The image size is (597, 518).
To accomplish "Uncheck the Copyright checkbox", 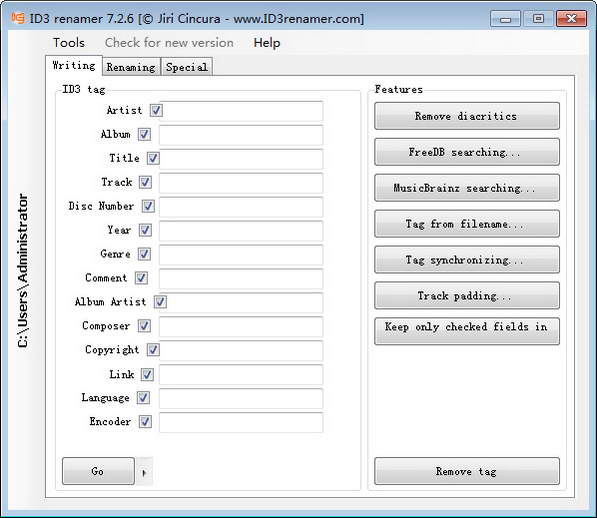I will click(153, 350).
